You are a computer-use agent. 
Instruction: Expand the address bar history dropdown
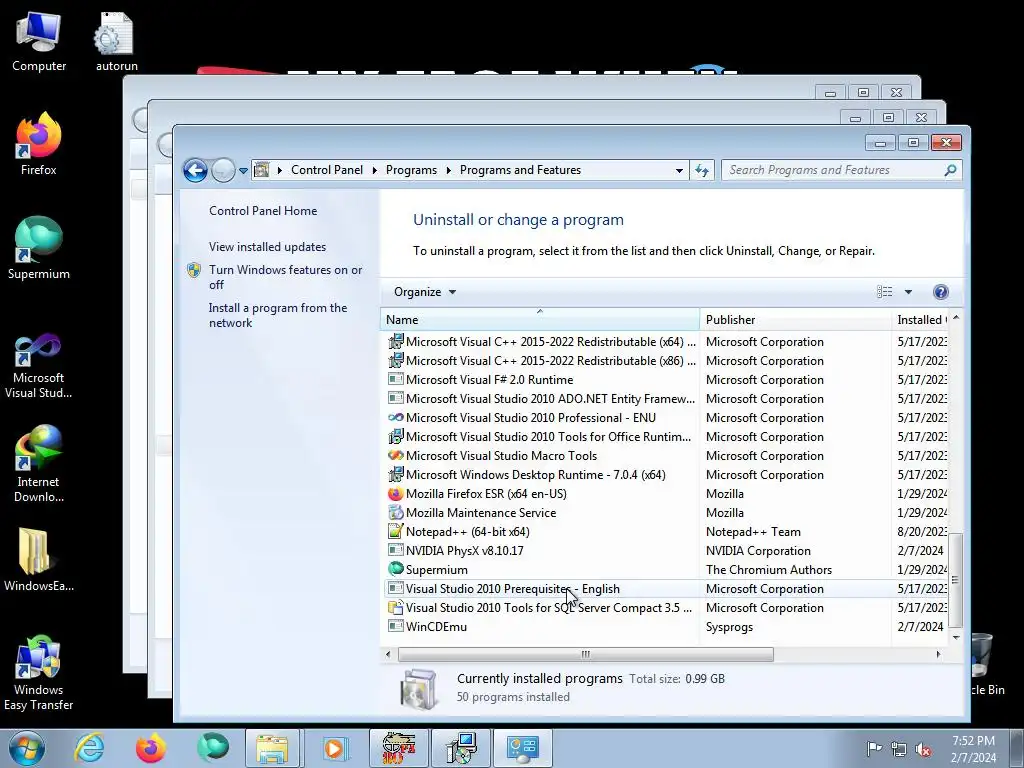point(679,170)
